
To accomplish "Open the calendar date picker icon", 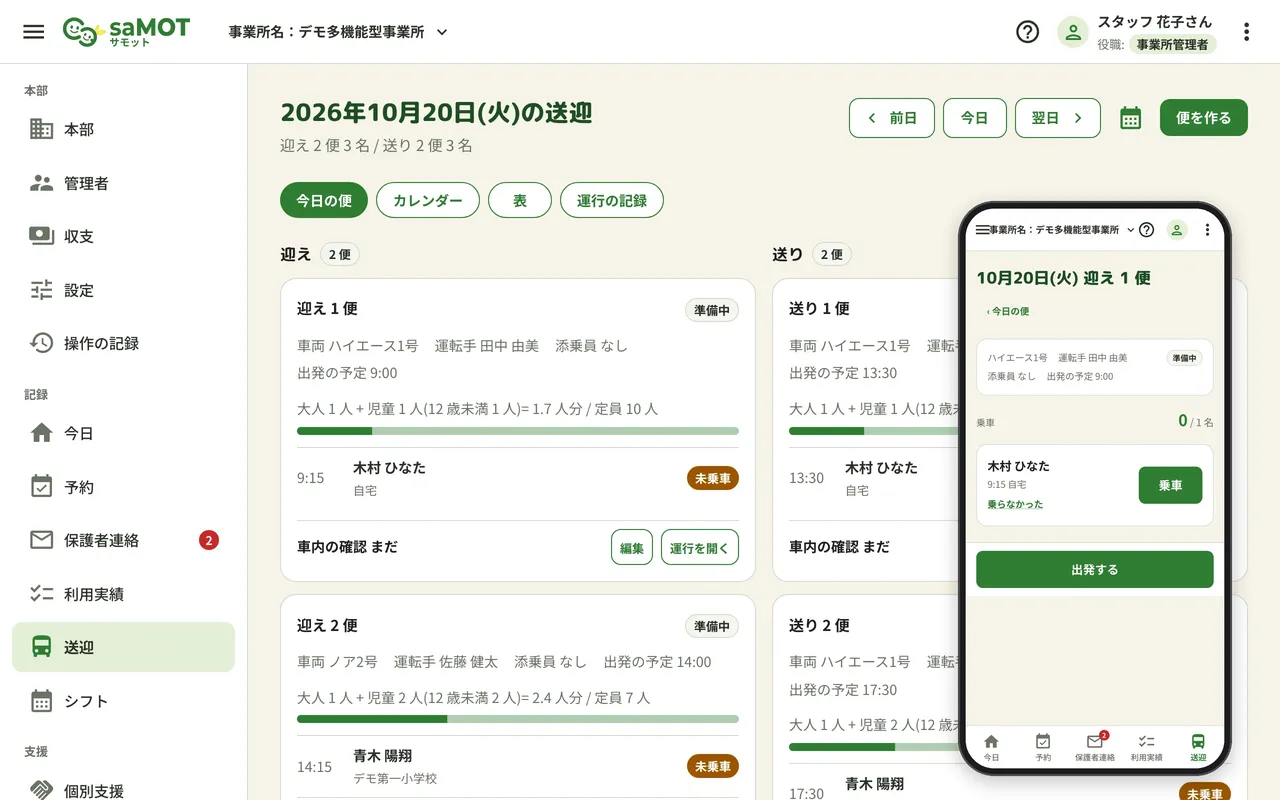I will 1130,118.
